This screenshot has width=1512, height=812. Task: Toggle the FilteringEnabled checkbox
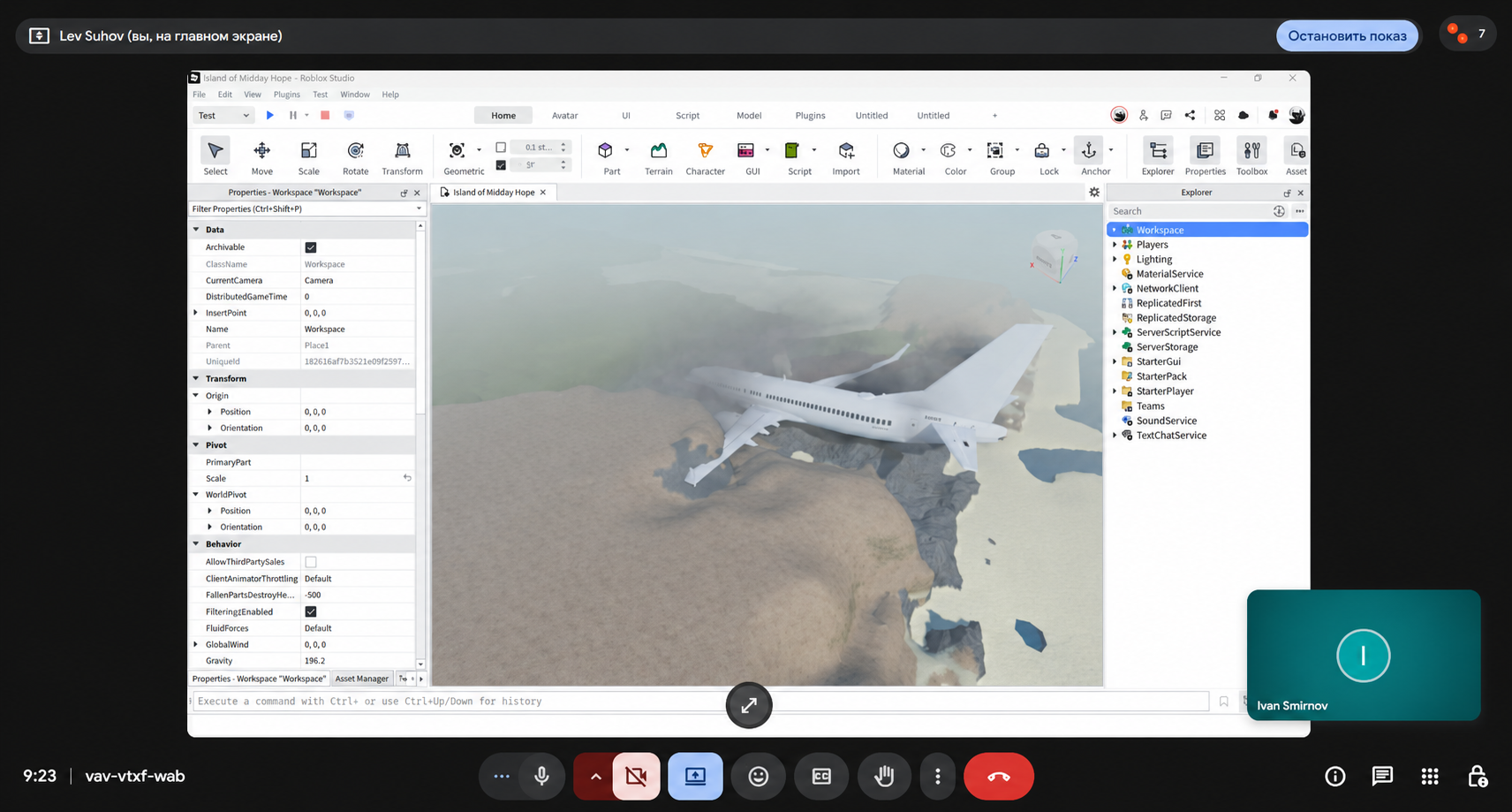311,611
